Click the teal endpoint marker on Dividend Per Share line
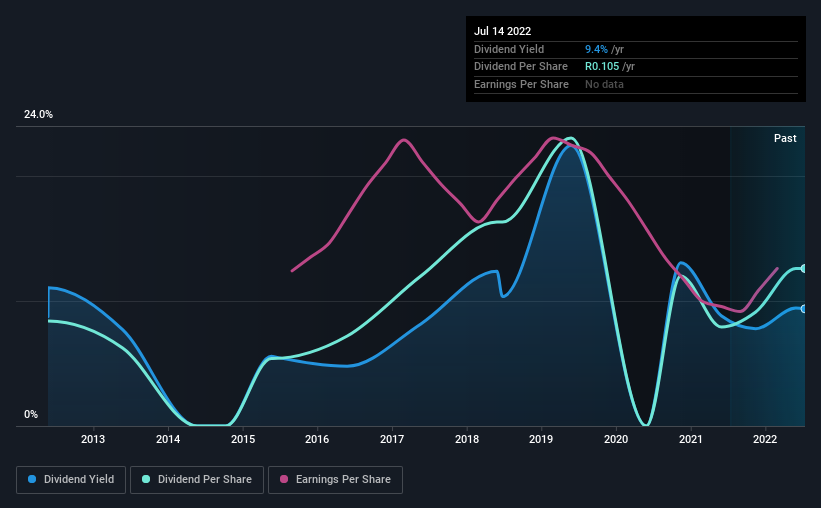This screenshot has width=821, height=508. point(803,269)
